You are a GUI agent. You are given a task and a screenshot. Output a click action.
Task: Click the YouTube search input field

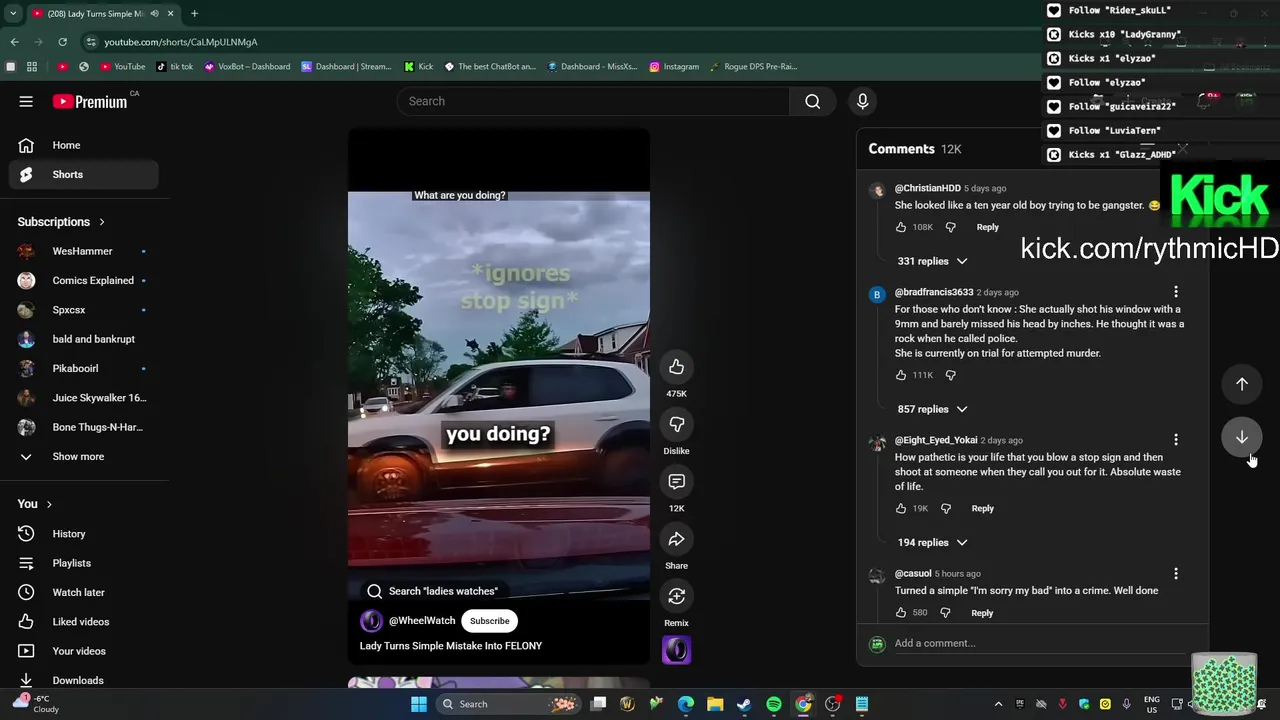click(x=593, y=101)
